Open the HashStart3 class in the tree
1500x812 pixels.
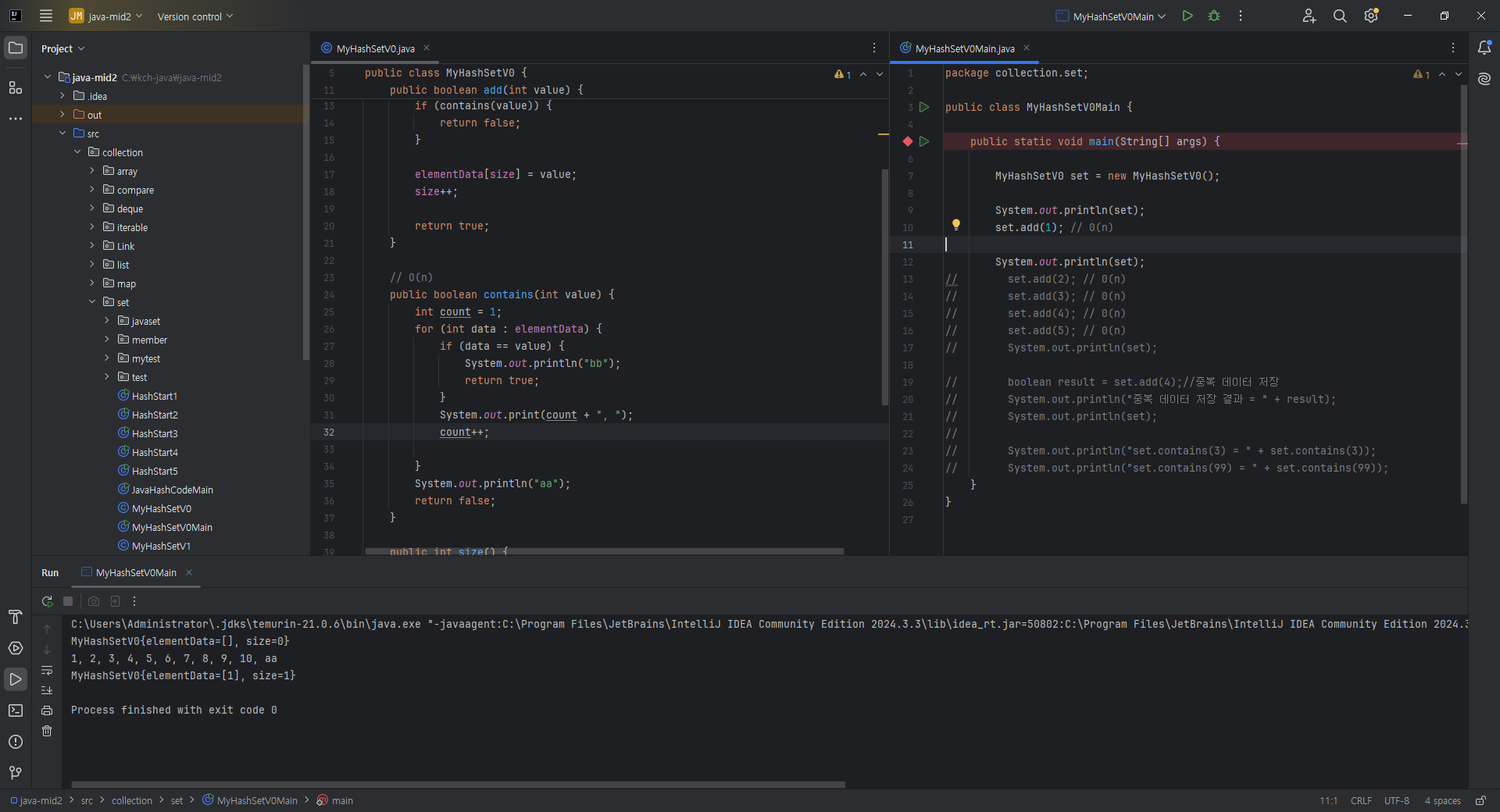155,433
